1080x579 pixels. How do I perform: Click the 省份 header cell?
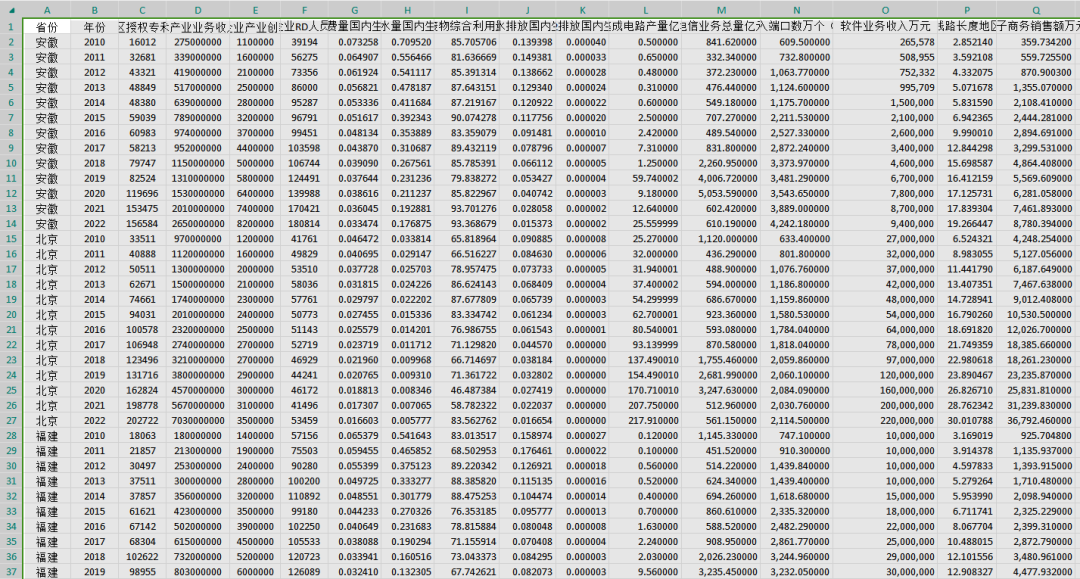pyautogui.click(x=46, y=26)
